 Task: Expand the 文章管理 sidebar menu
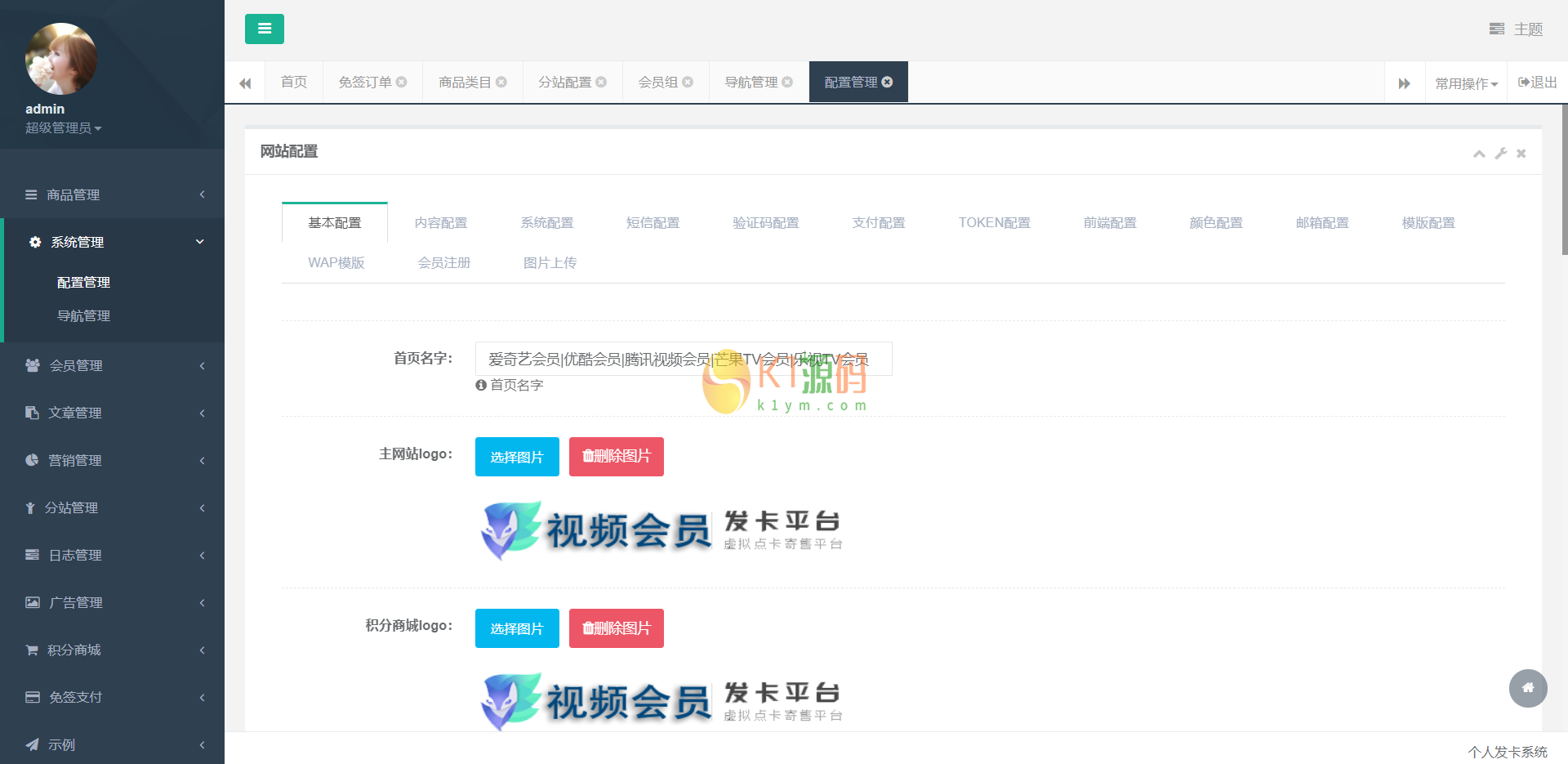coord(113,413)
